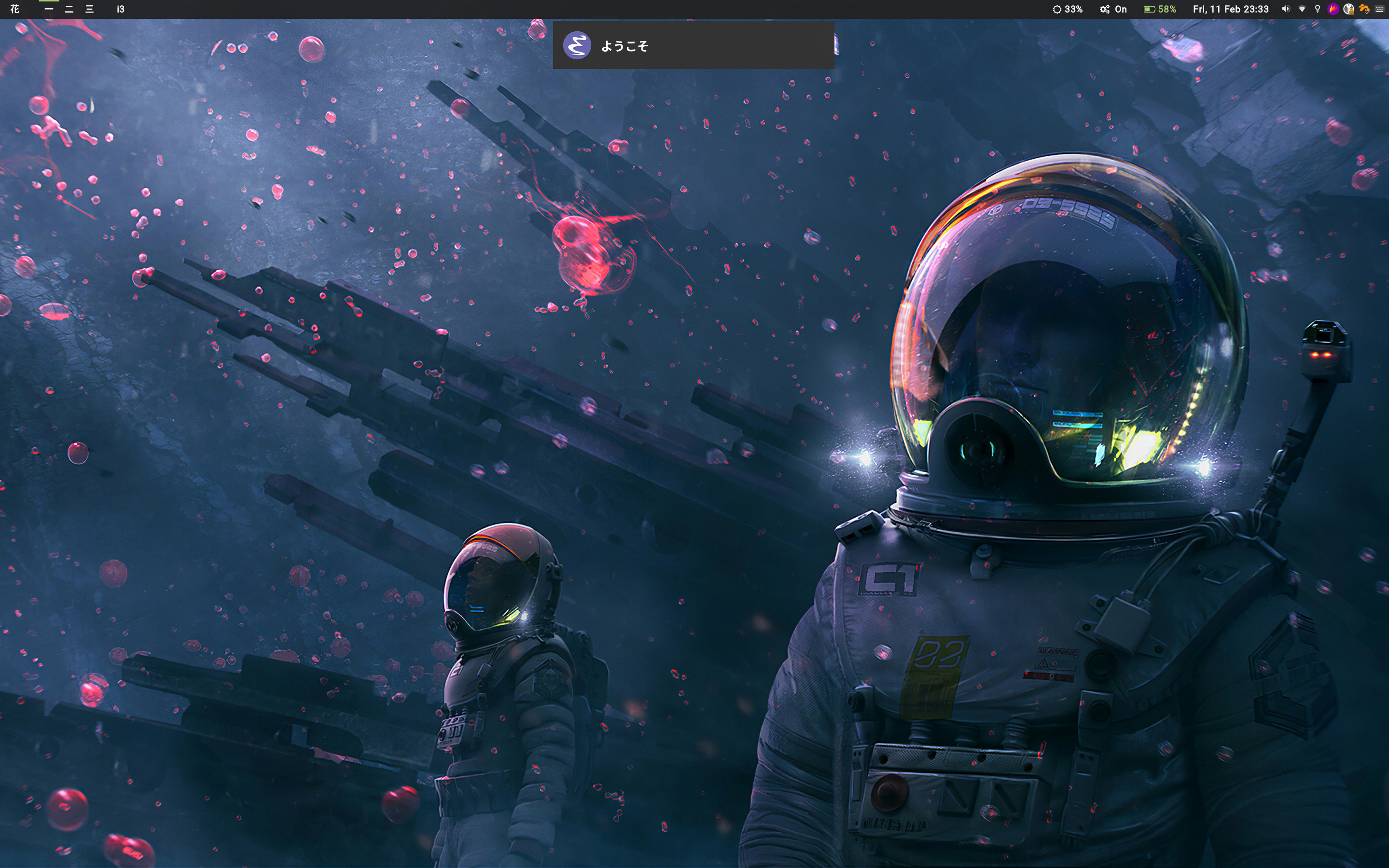Open the keyboard layout tray icon
The image size is (1389, 868).
(1380, 9)
